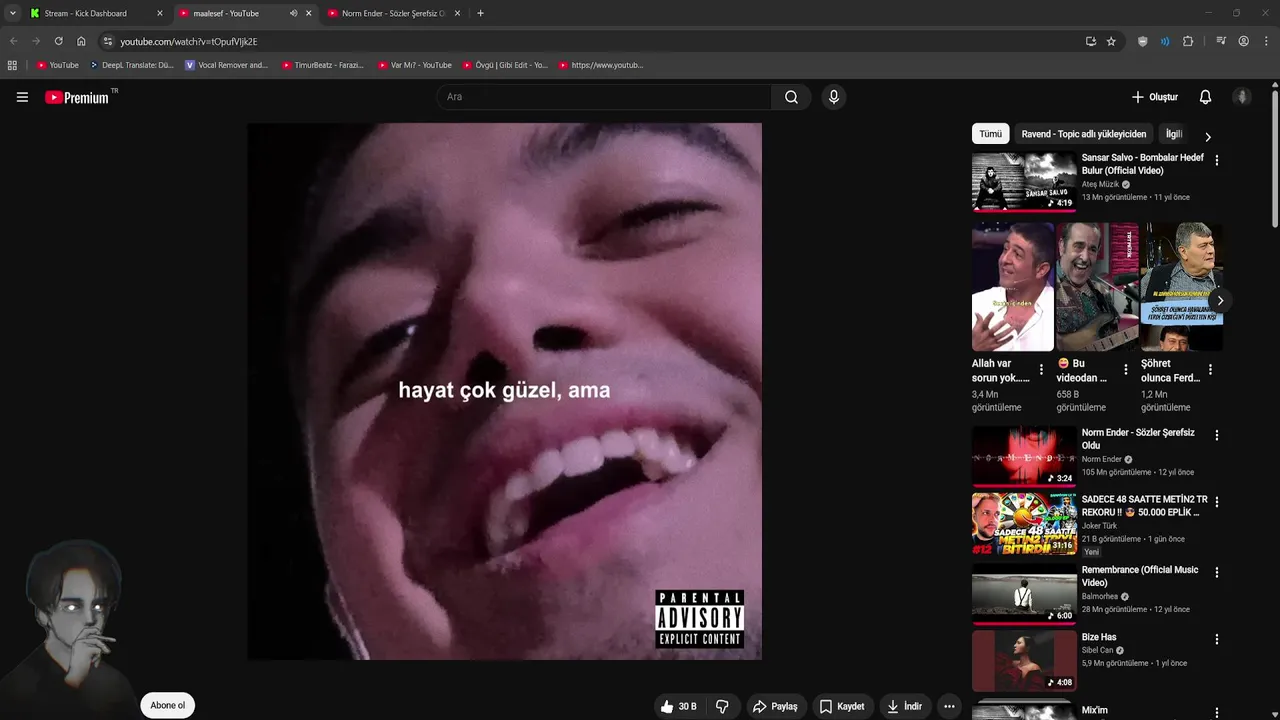1280x720 pixels.
Task: Open the Extensions puzzle menu
Action: (x=1188, y=41)
